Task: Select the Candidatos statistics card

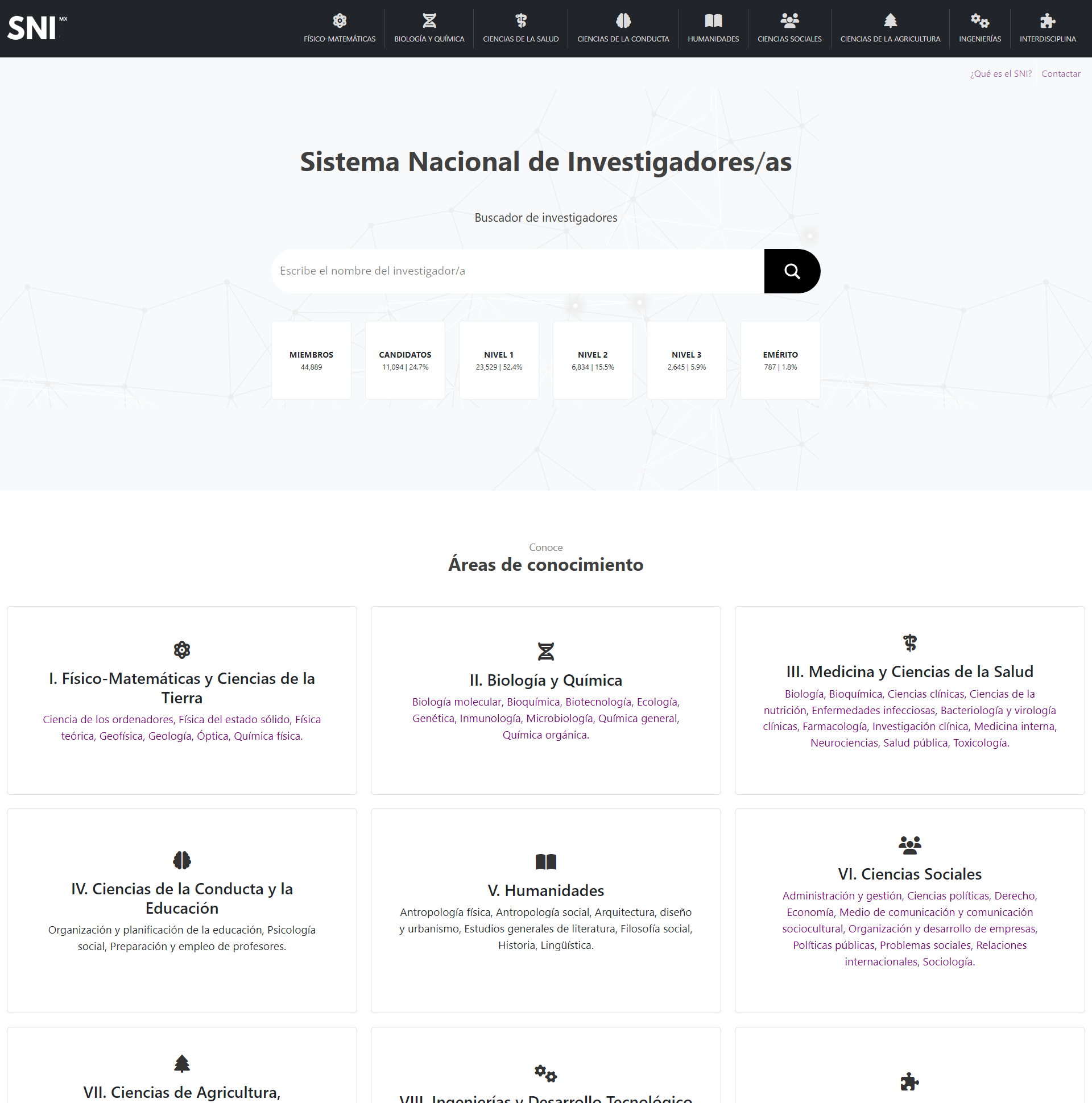Action: click(x=405, y=360)
